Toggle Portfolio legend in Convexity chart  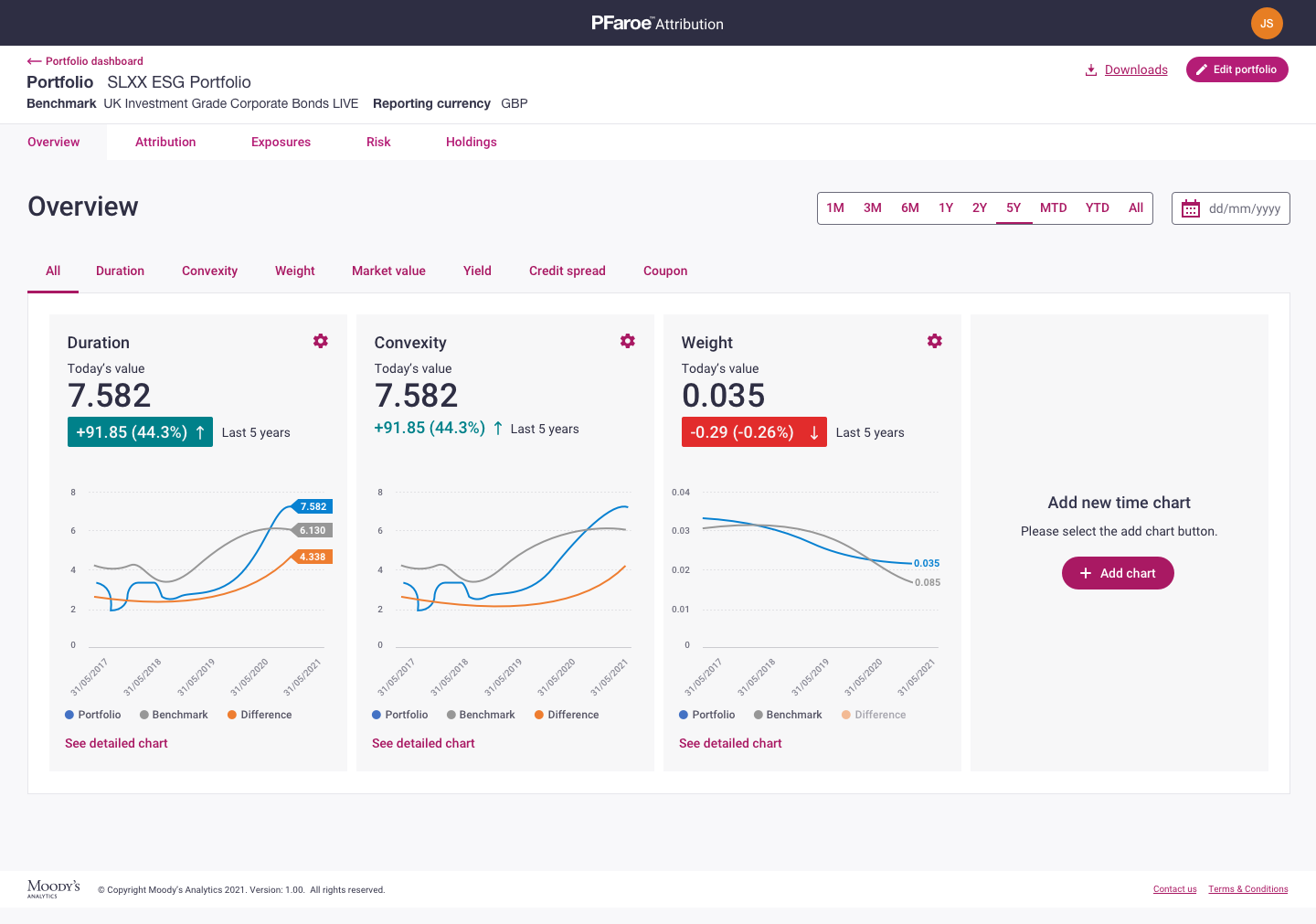(400, 715)
